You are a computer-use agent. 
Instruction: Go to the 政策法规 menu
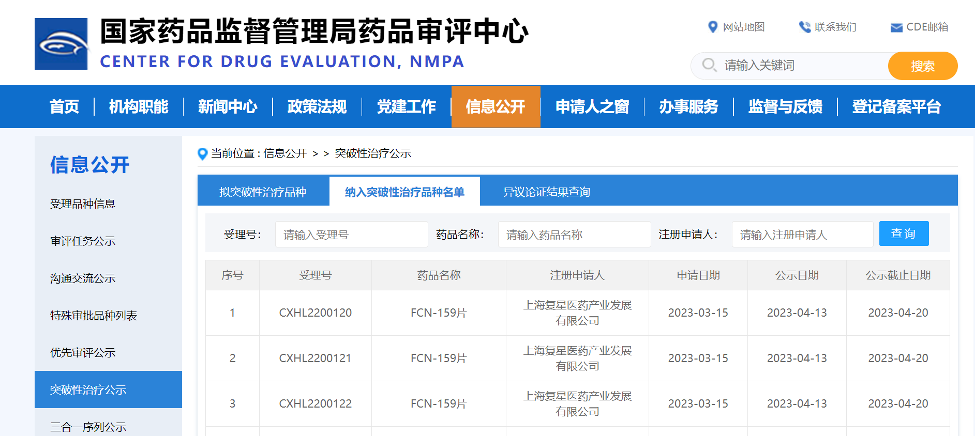click(316, 107)
